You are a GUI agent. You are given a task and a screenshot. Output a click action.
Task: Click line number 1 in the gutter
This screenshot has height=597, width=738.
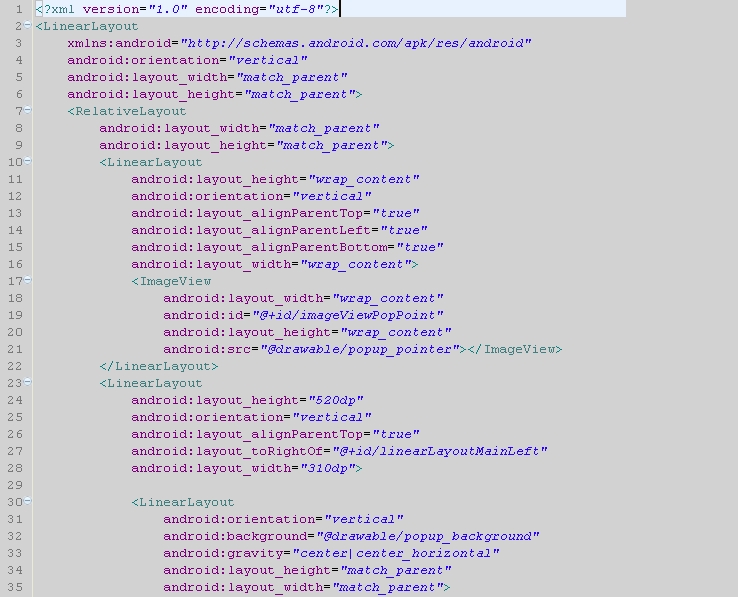pyautogui.click(x=18, y=9)
